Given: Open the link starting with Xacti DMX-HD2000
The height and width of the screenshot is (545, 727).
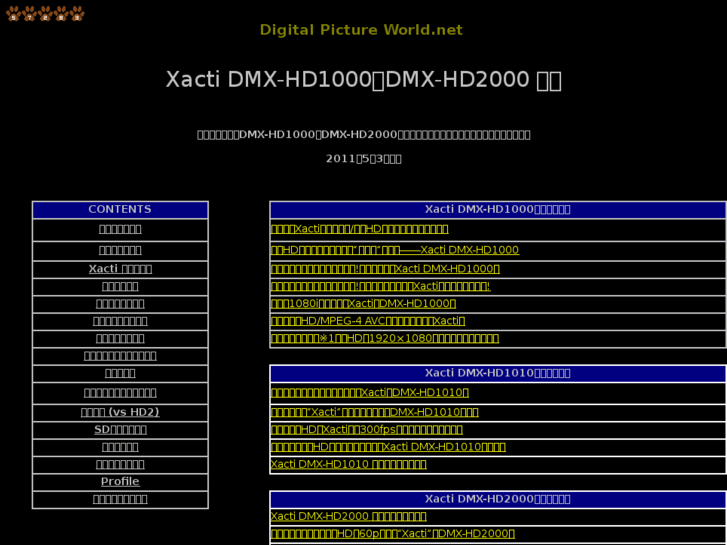Looking at the screenshot, I should (349, 516).
